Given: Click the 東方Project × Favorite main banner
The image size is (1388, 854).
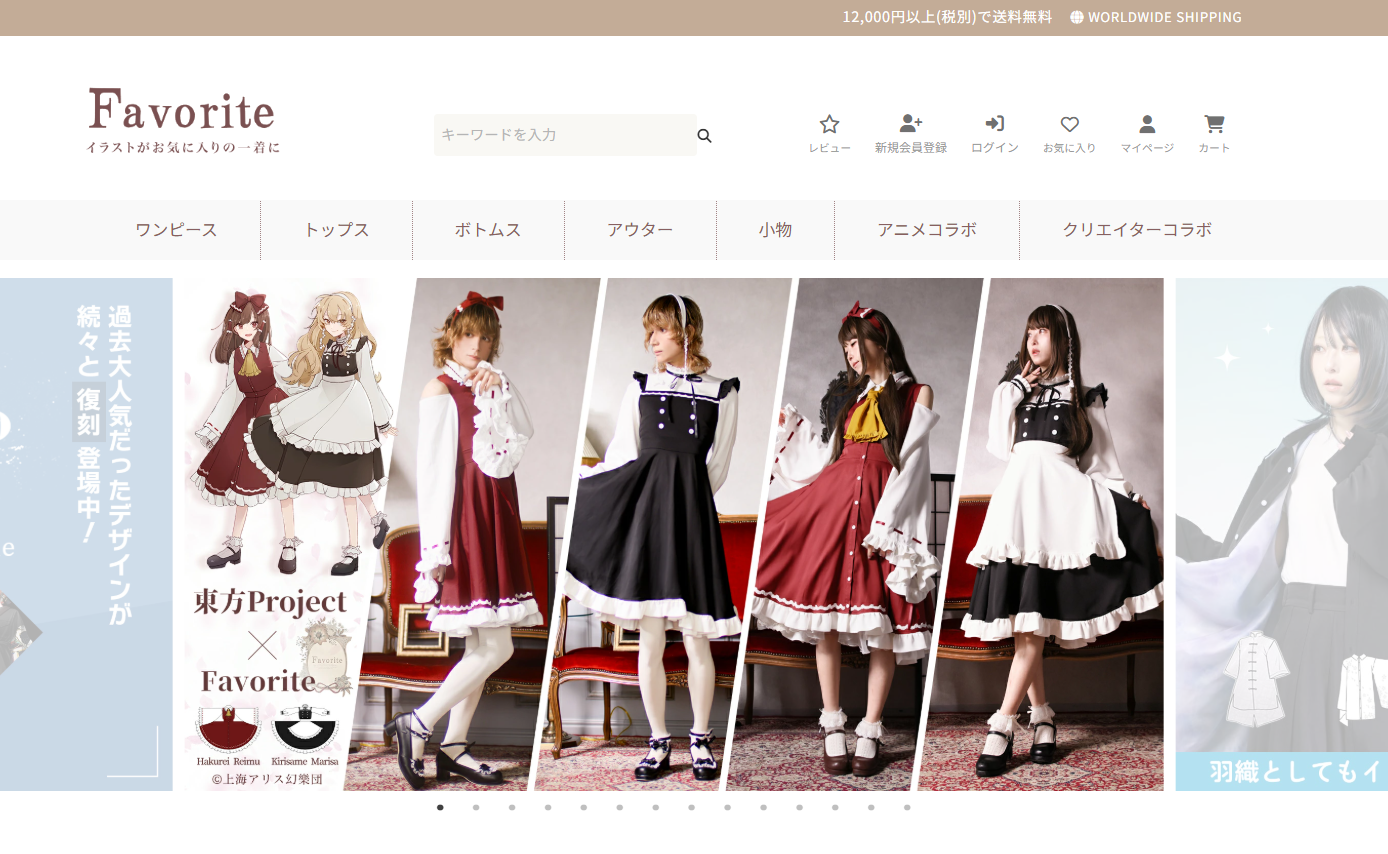Looking at the screenshot, I should [x=674, y=534].
